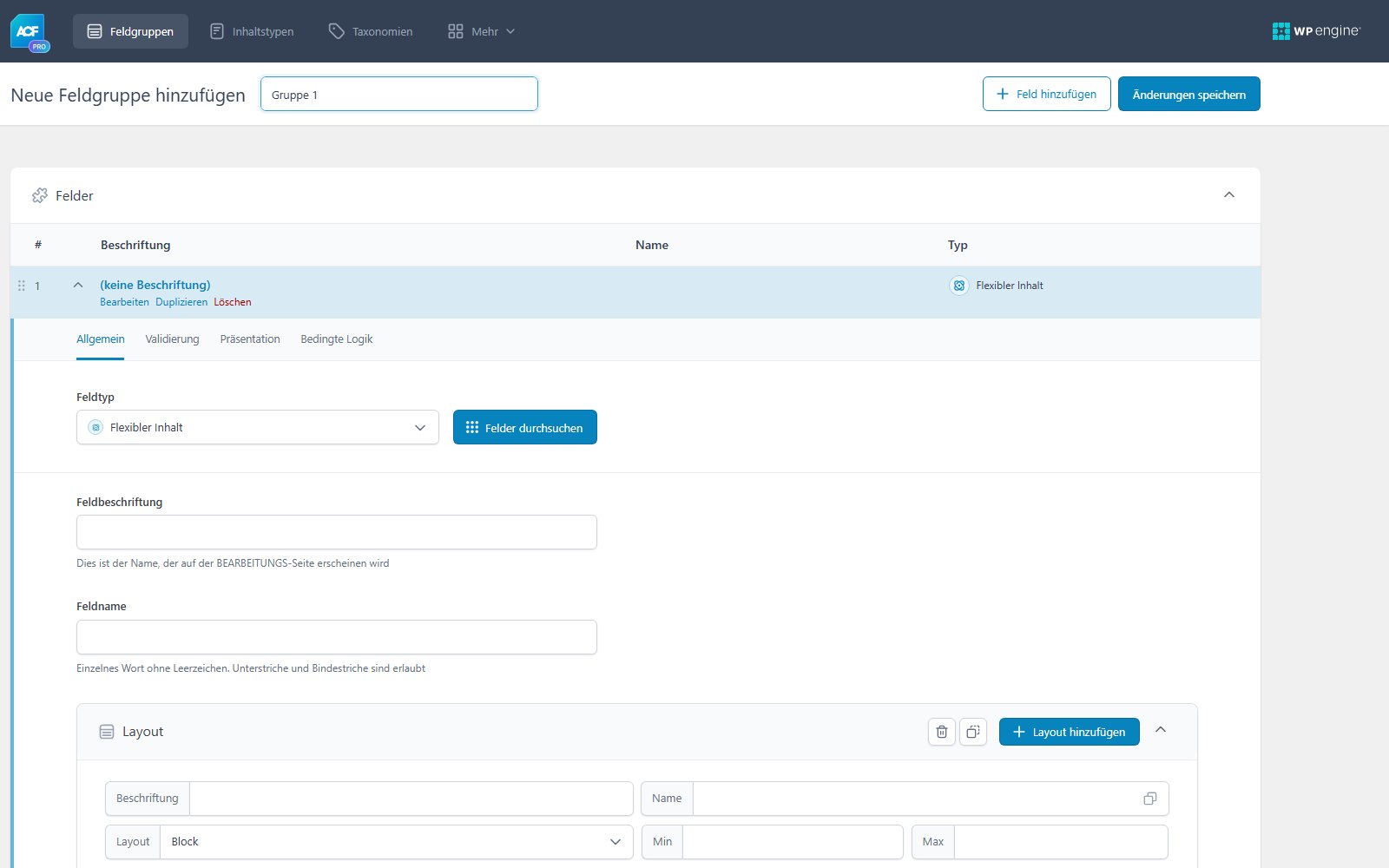Click the Felder puzzle-piece icon
1389x868 pixels.
(x=40, y=195)
